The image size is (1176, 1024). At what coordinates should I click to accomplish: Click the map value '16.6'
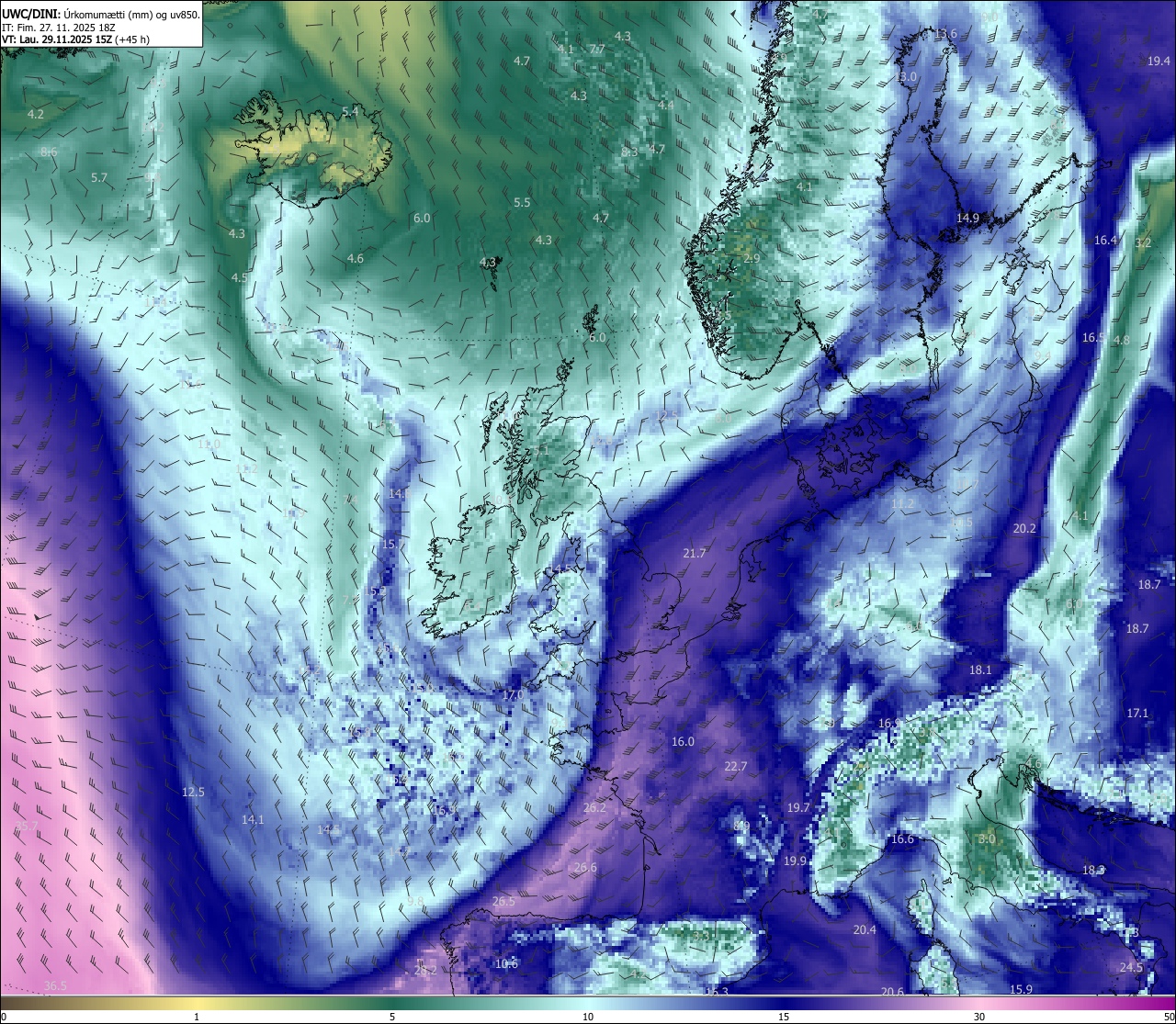(x=902, y=838)
